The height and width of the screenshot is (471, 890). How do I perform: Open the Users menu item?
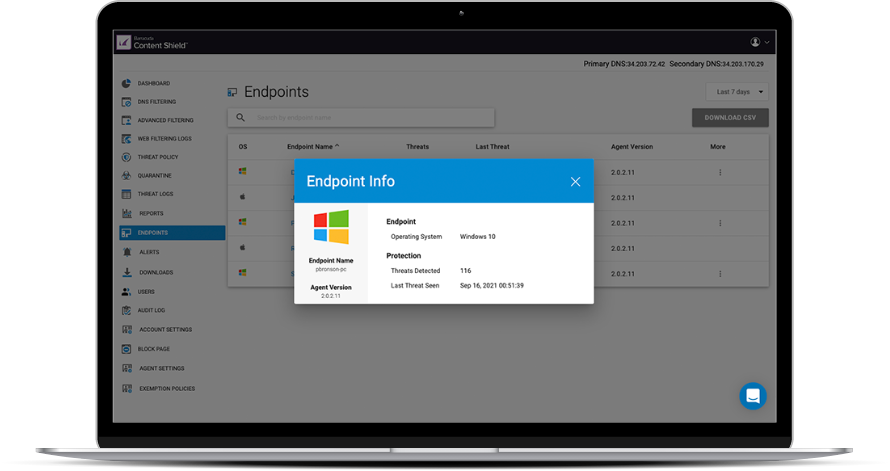146,292
